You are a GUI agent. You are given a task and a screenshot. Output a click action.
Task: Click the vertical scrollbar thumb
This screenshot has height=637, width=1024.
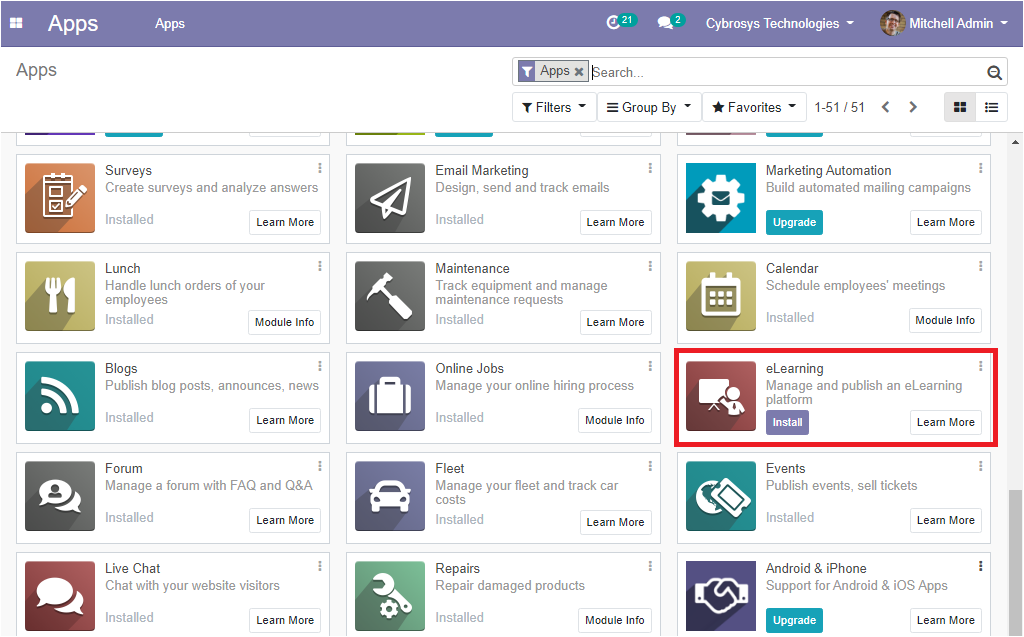tap(1015, 562)
